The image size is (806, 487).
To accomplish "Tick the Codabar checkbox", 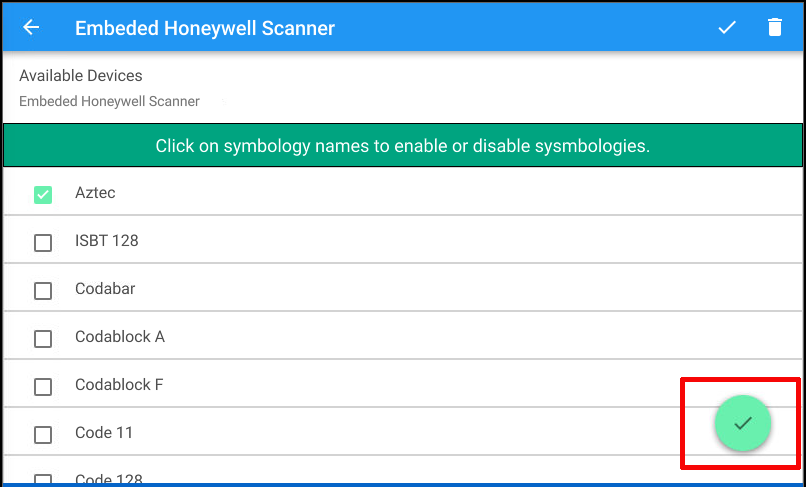I will [43, 291].
